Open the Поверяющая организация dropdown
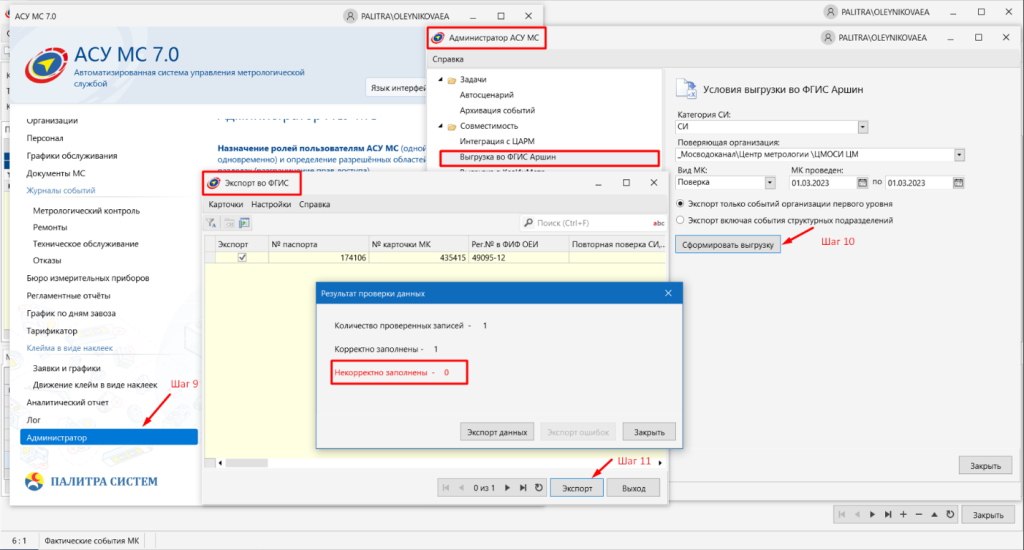Image resolution: width=1024 pixels, height=550 pixels. coord(959,155)
